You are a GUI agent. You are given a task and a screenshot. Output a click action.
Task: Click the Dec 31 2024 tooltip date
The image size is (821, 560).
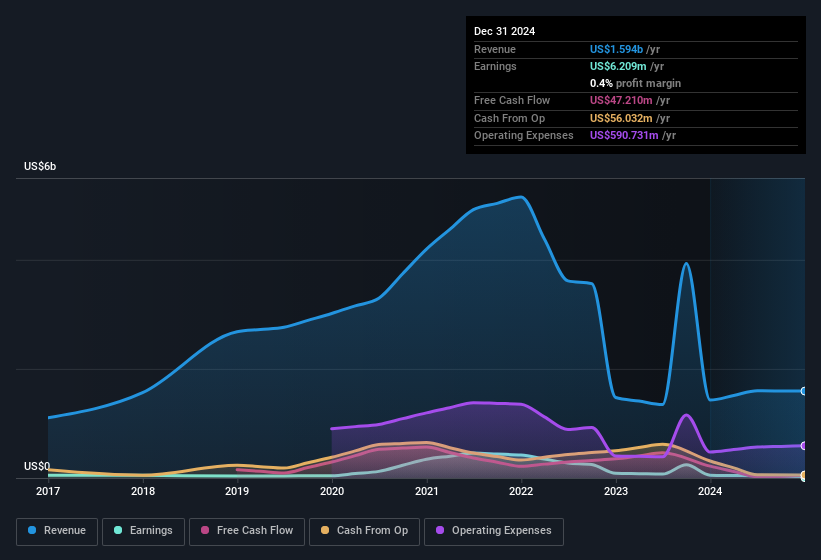coord(504,31)
